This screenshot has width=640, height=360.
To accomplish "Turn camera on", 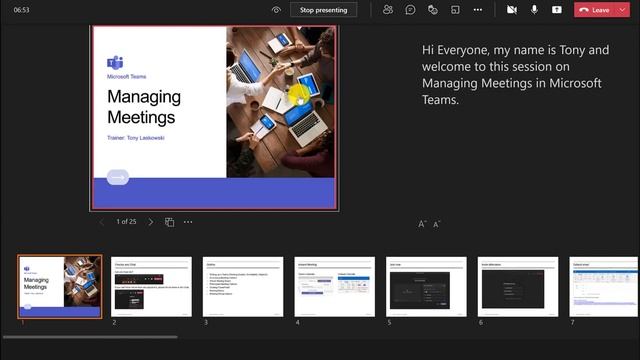I will tap(511, 10).
